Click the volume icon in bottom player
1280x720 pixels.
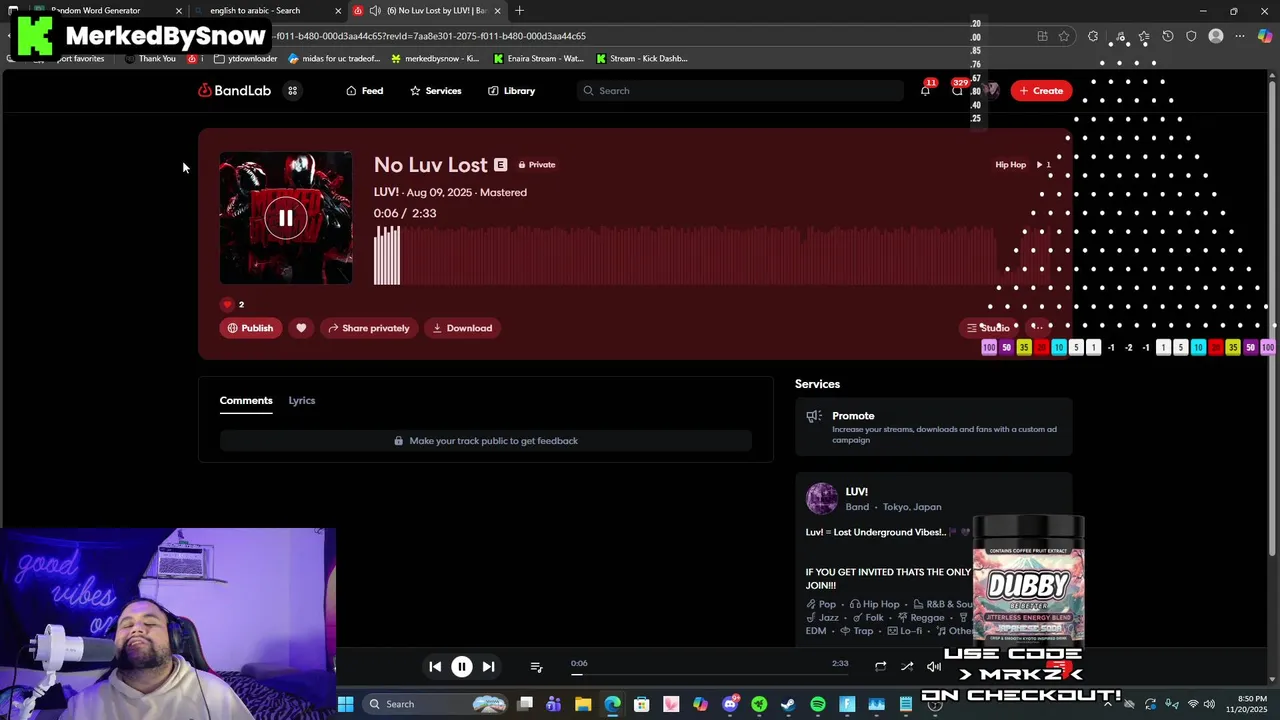point(934,666)
